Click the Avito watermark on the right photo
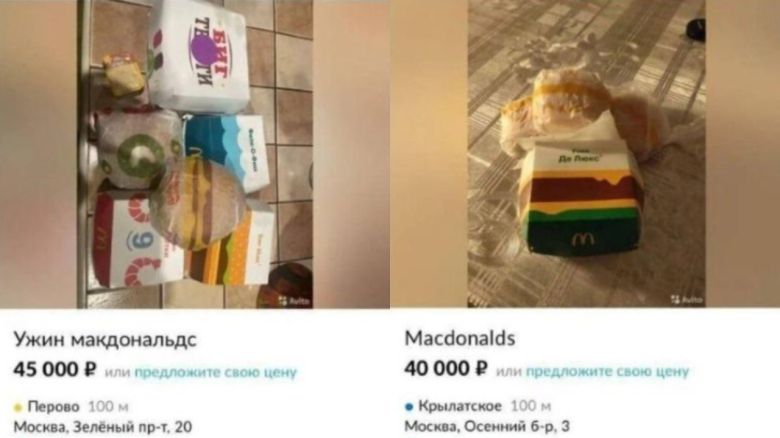The image size is (780, 438). (x=686, y=299)
